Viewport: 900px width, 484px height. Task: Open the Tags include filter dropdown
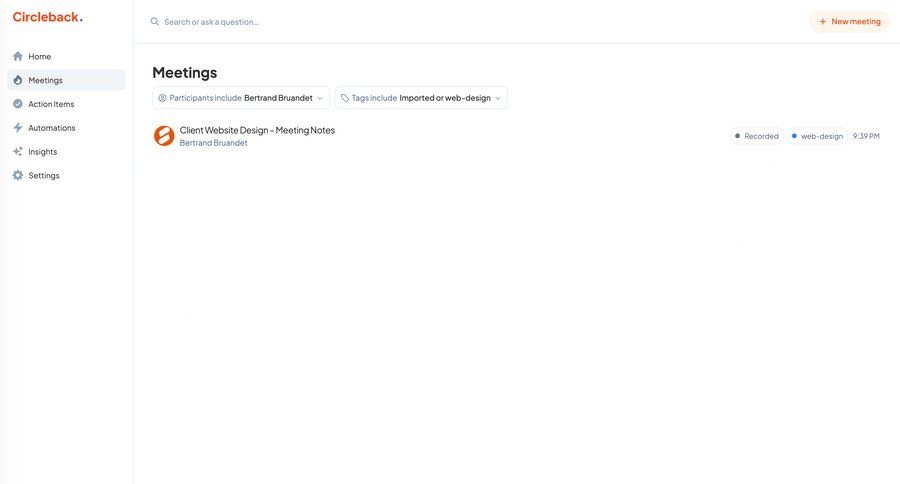click(420, 98)
